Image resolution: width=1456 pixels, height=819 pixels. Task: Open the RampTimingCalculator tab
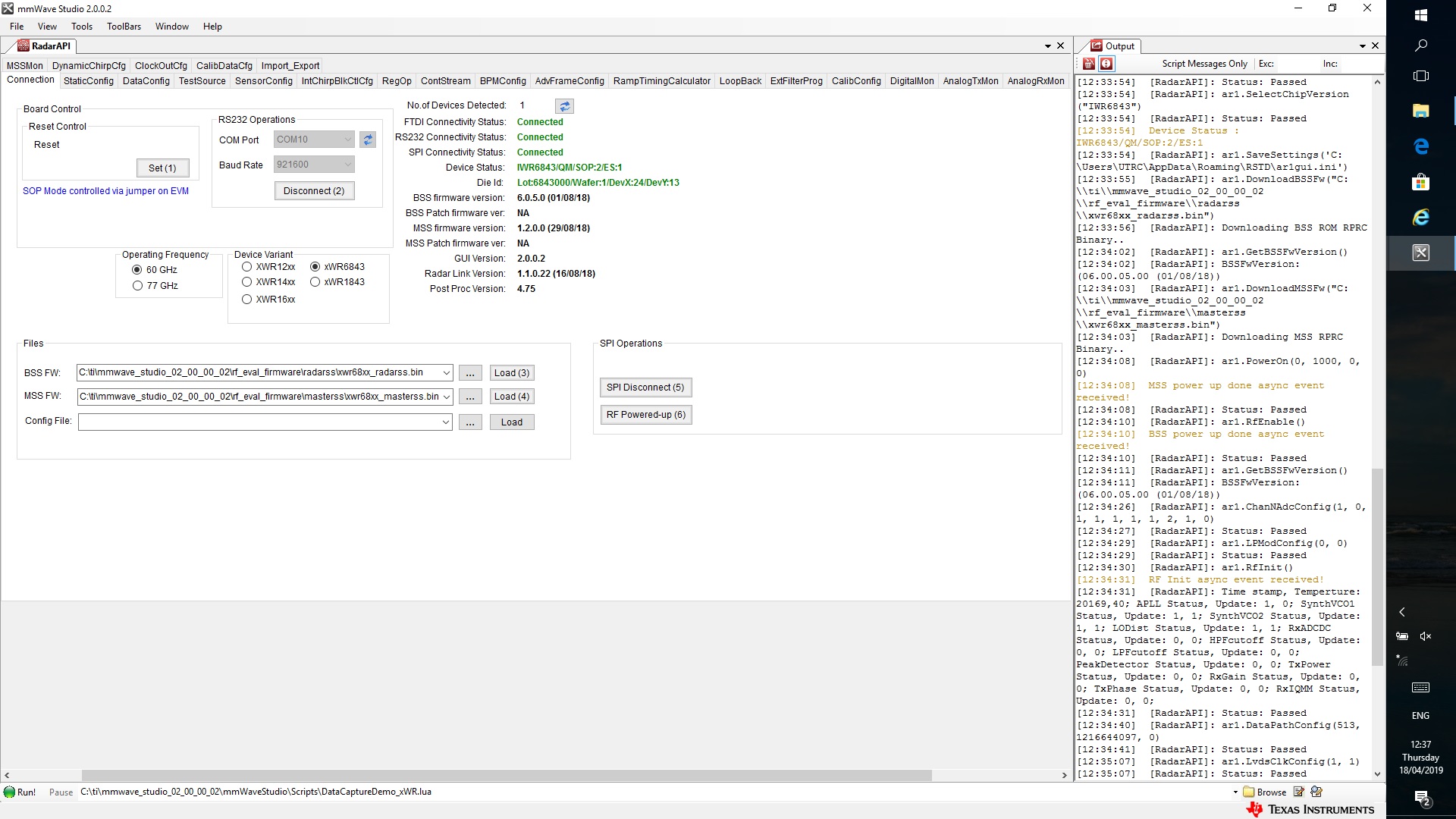tap(662, 81)
